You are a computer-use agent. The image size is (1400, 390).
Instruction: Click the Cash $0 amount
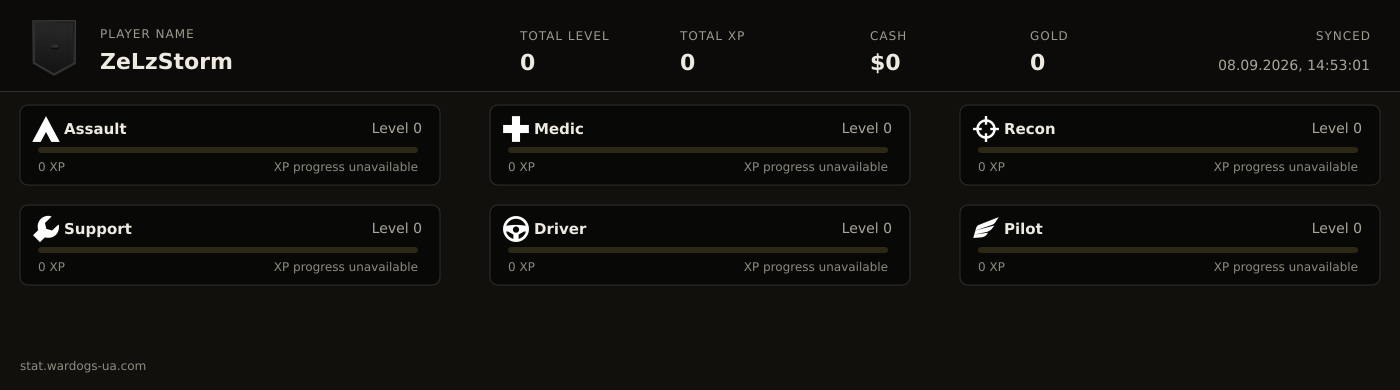pyautogui.click(x=885, y=63)
